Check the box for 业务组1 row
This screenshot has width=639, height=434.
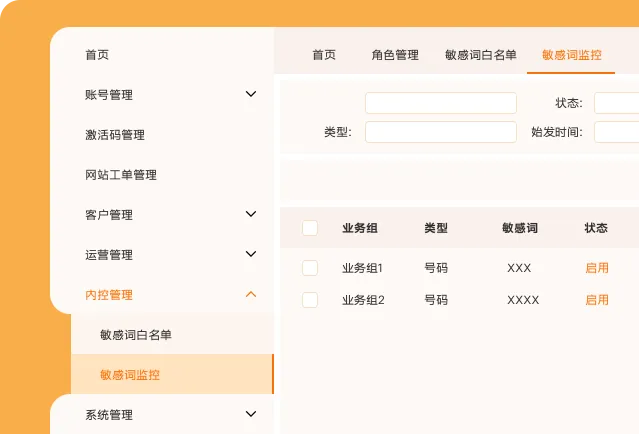[x=310, y=268]
